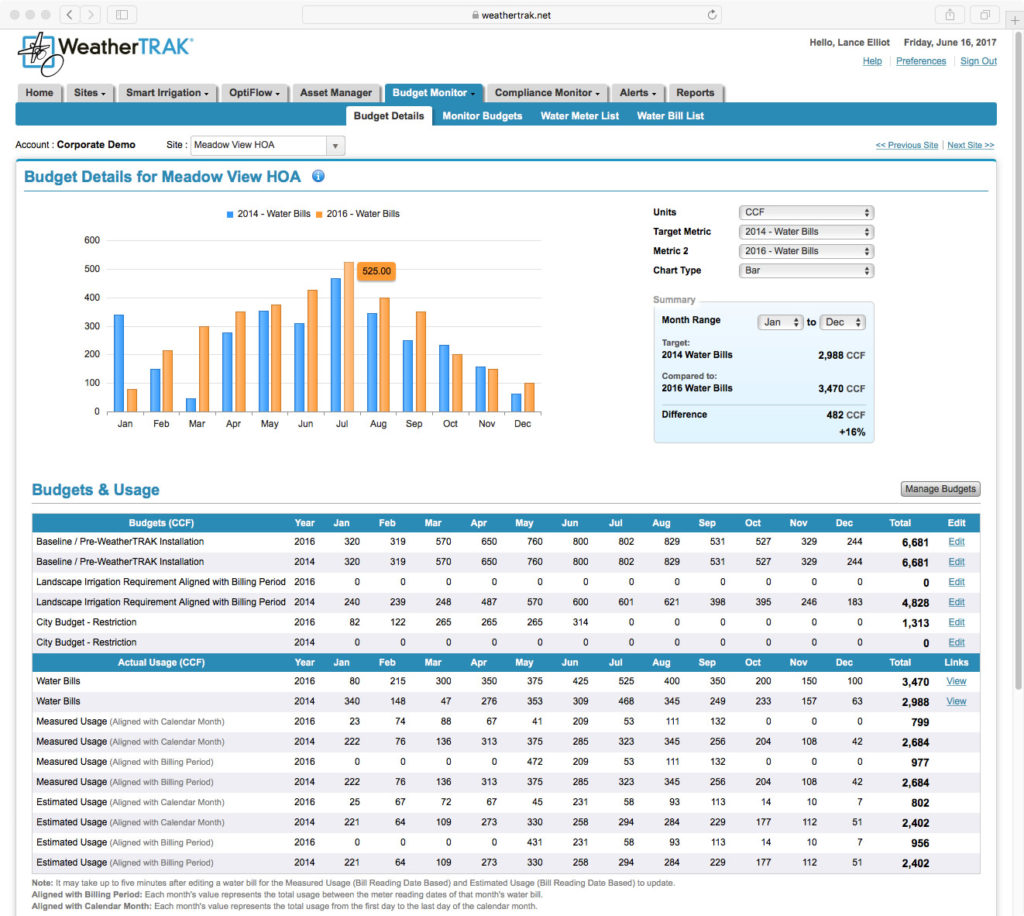Screen dimensions: 1024x916
Task: Select the Month Range end month Dec
Action: 842,322
